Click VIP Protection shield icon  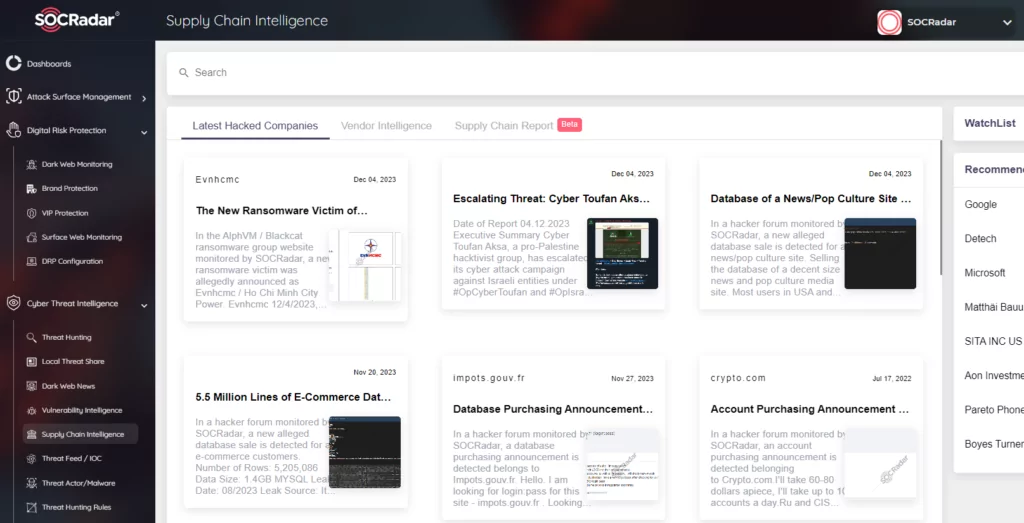click(x=31, y=213)
